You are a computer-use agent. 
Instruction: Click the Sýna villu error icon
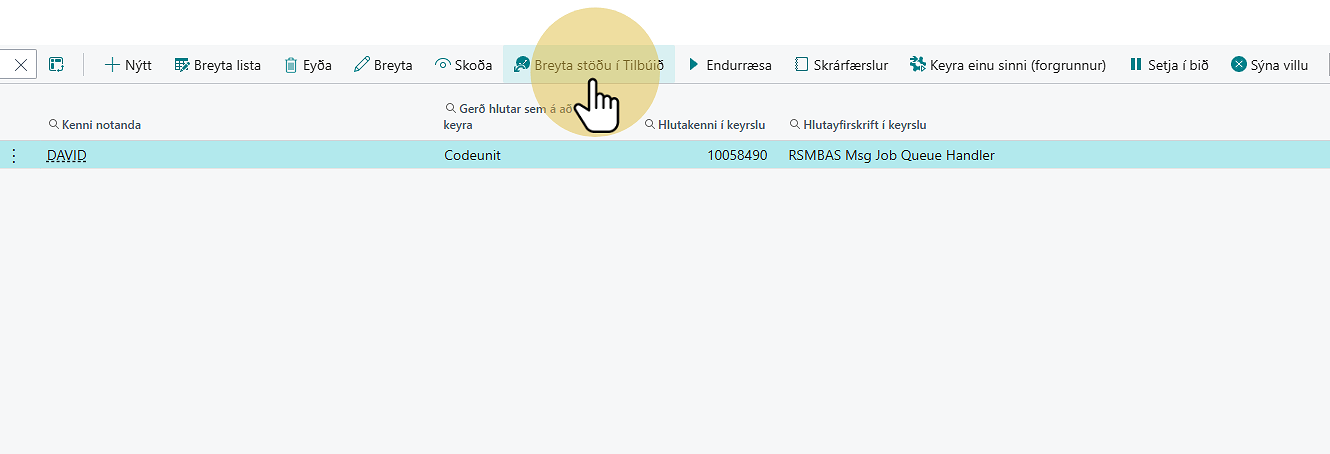click(1239, 65)
